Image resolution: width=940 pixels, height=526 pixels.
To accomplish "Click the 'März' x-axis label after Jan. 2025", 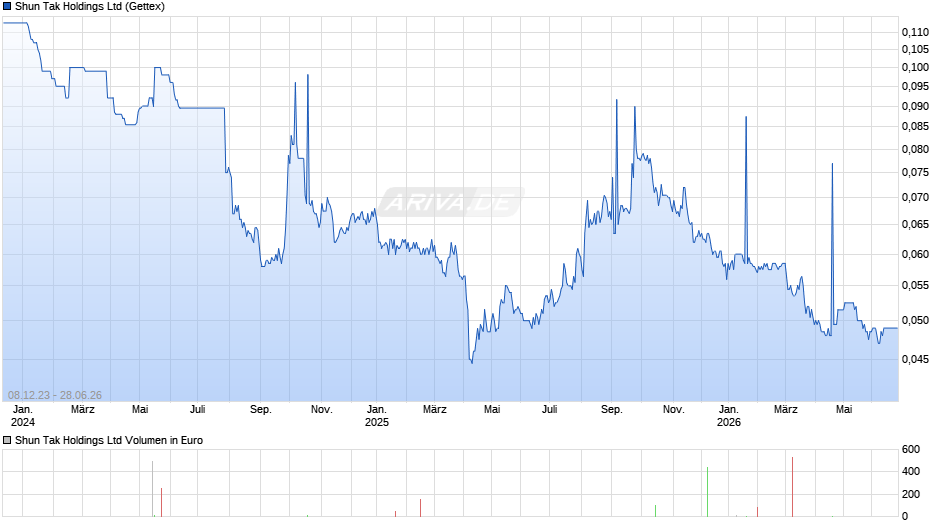I will click(x=435, y=410).
